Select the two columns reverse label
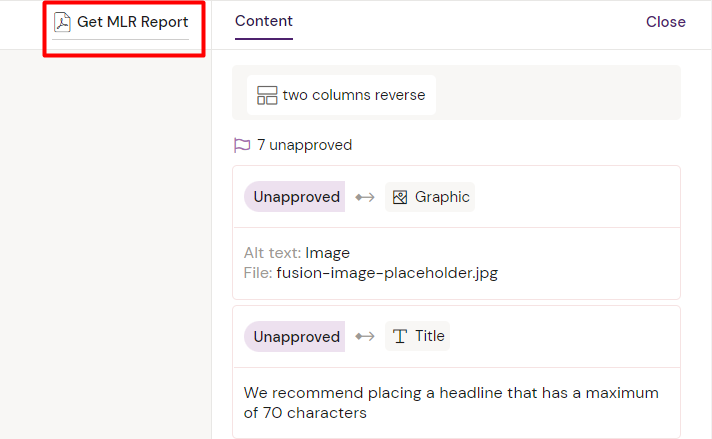Image resolution: width=712 pixels, height=439 pixels. tap(354, 96)
